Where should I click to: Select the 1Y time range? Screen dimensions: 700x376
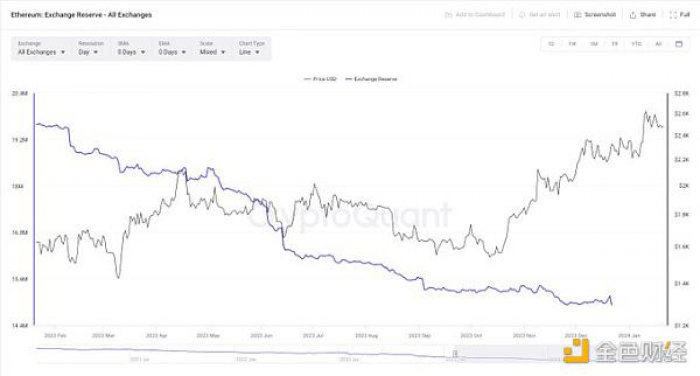click(615, 44)
